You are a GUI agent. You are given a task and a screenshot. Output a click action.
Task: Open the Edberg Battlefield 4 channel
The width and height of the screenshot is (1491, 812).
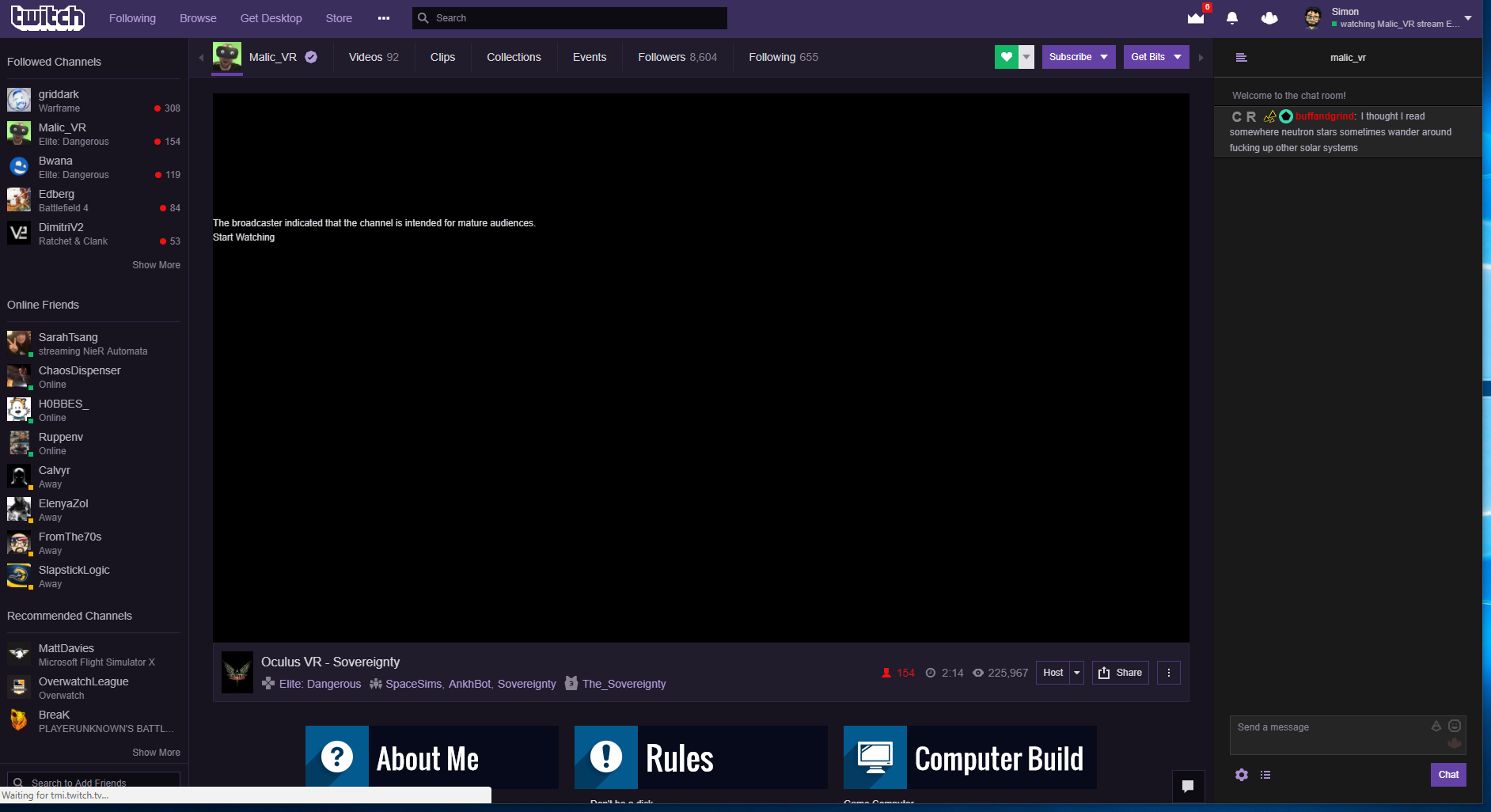[93, 200]
